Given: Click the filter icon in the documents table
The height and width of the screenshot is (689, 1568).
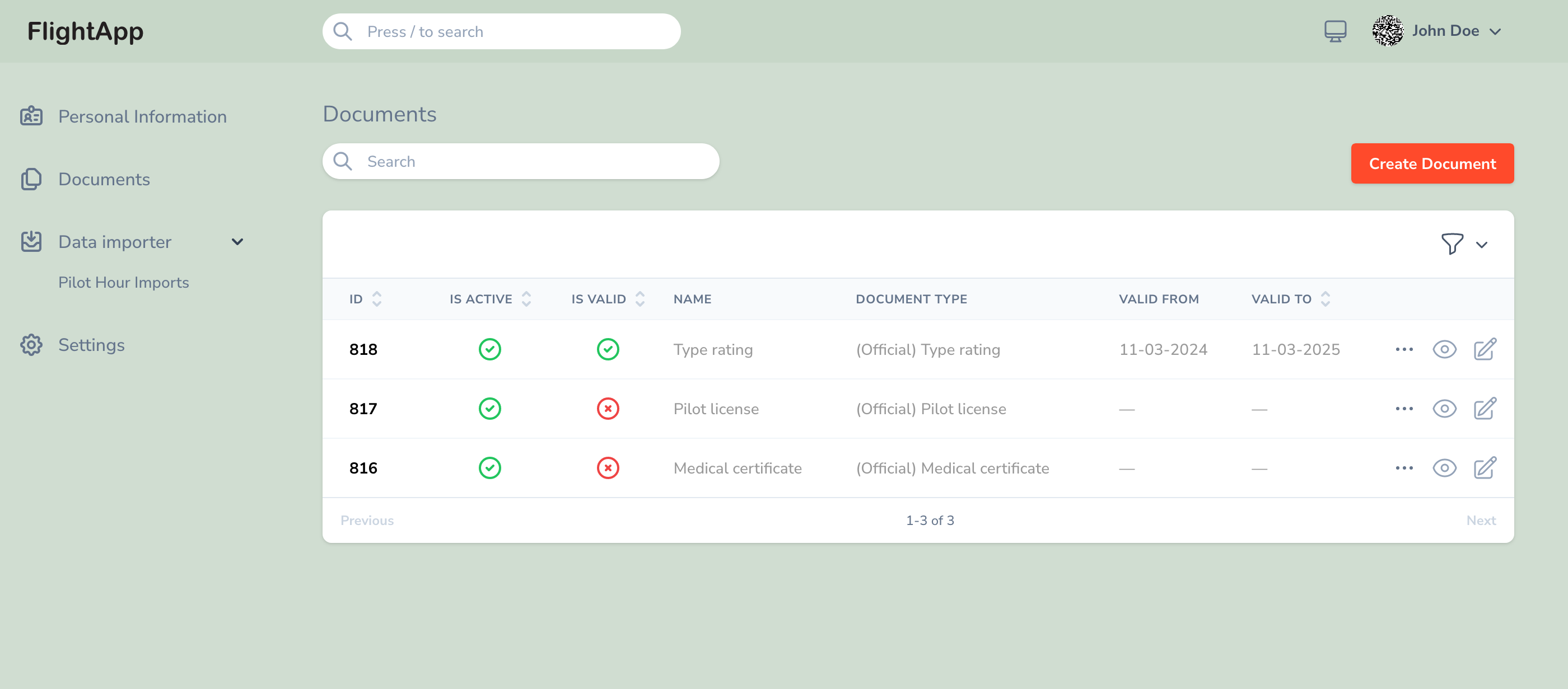Looking at the screenshot, I should tap(1452, 244).
